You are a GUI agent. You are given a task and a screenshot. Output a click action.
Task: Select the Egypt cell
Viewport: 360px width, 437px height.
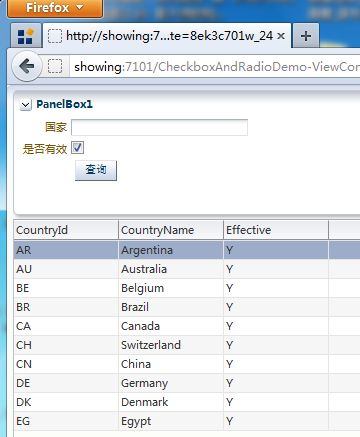[x=171, y=421]
